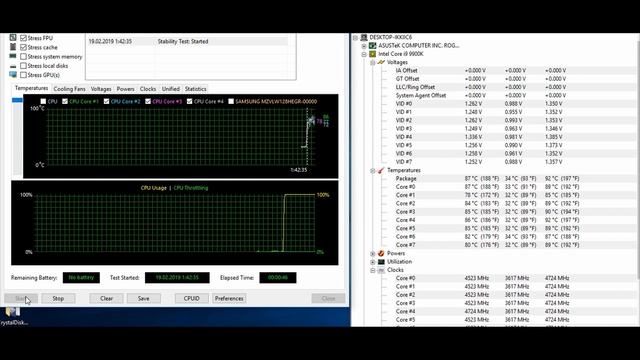Click the Clear button
This screenshot has height=360, width=640.
tap(107, 298)
